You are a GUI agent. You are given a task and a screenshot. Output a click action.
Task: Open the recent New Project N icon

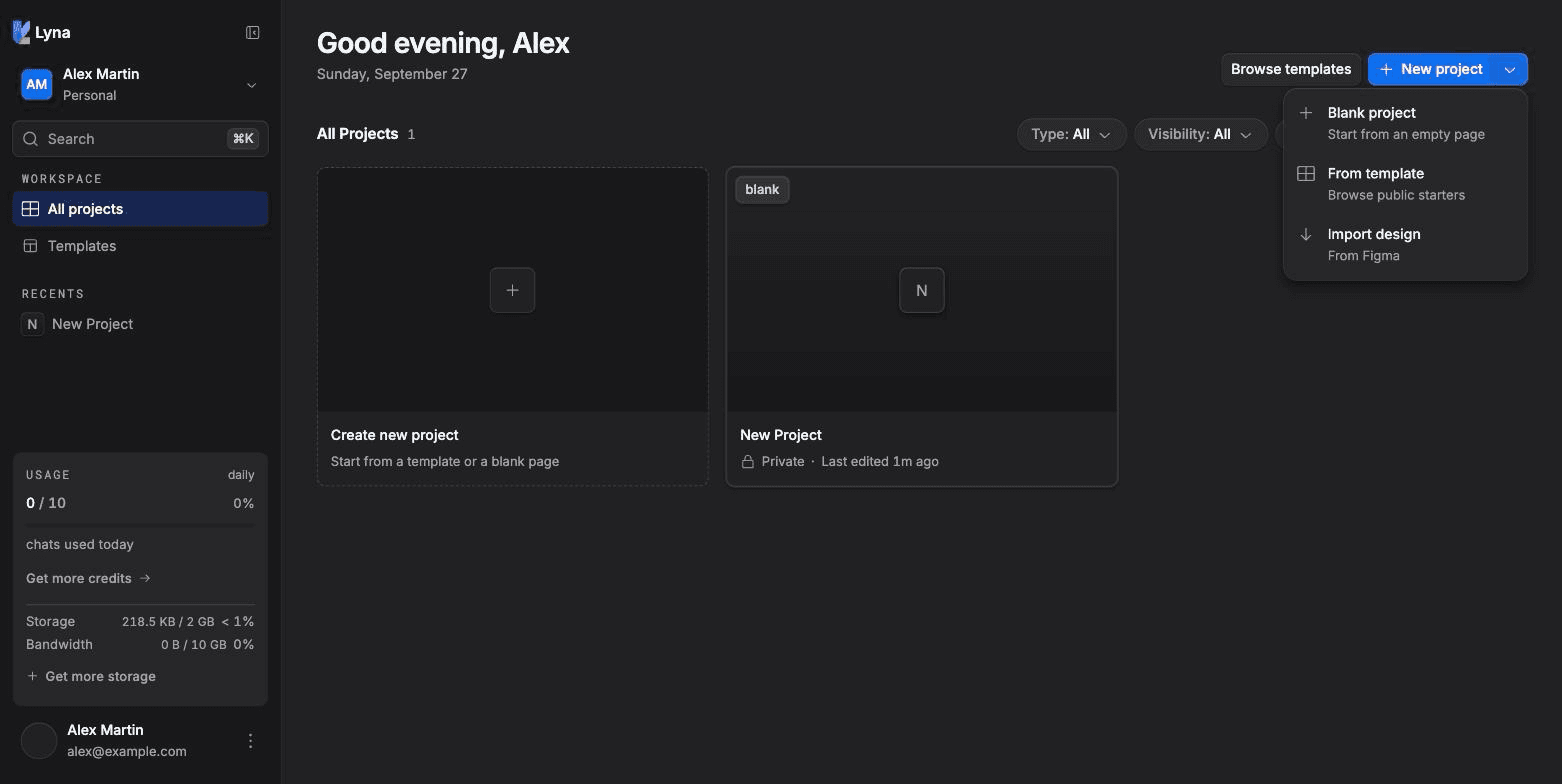point(32,324)
